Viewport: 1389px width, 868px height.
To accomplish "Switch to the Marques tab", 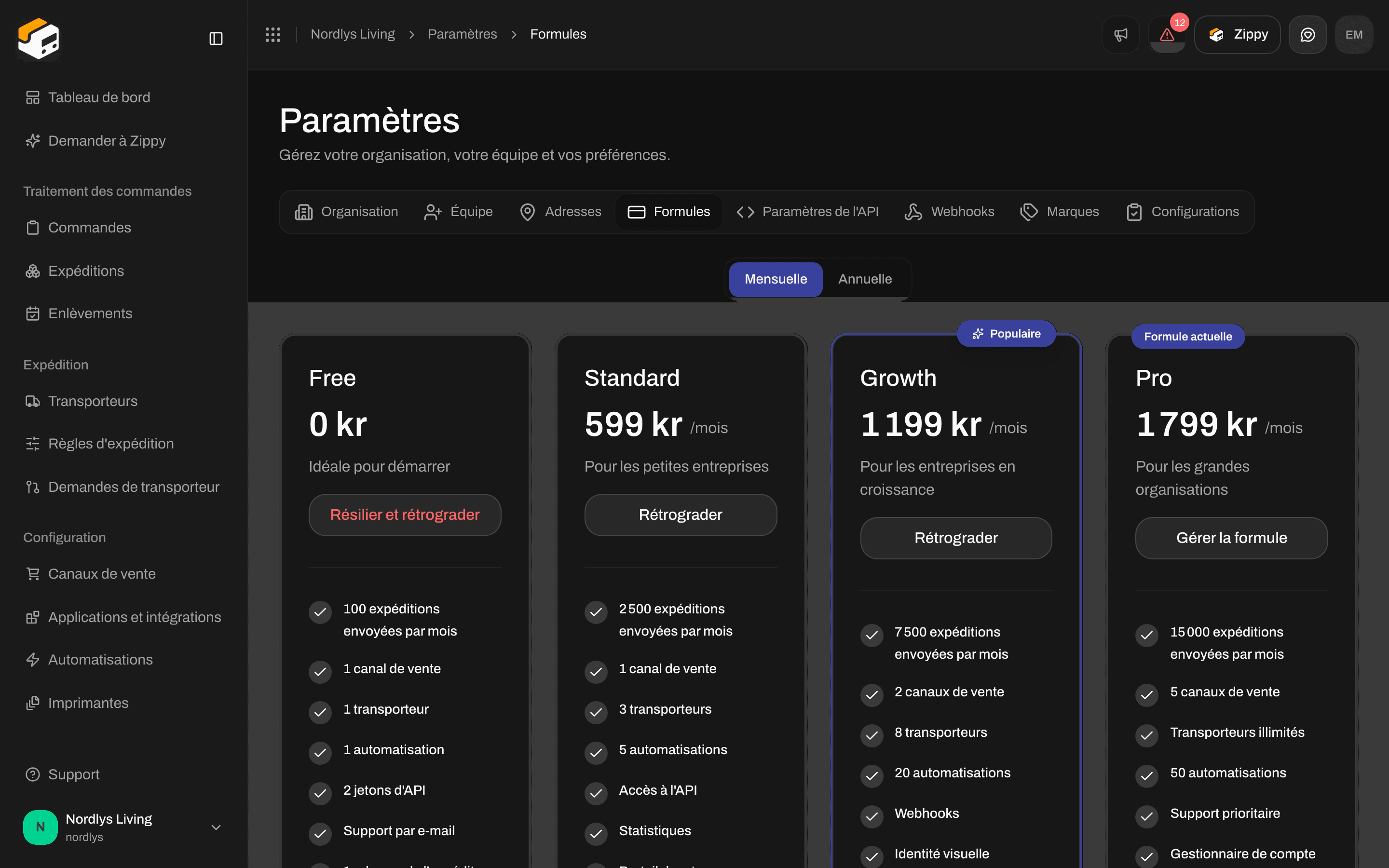I will click(x=1060, y=212).
